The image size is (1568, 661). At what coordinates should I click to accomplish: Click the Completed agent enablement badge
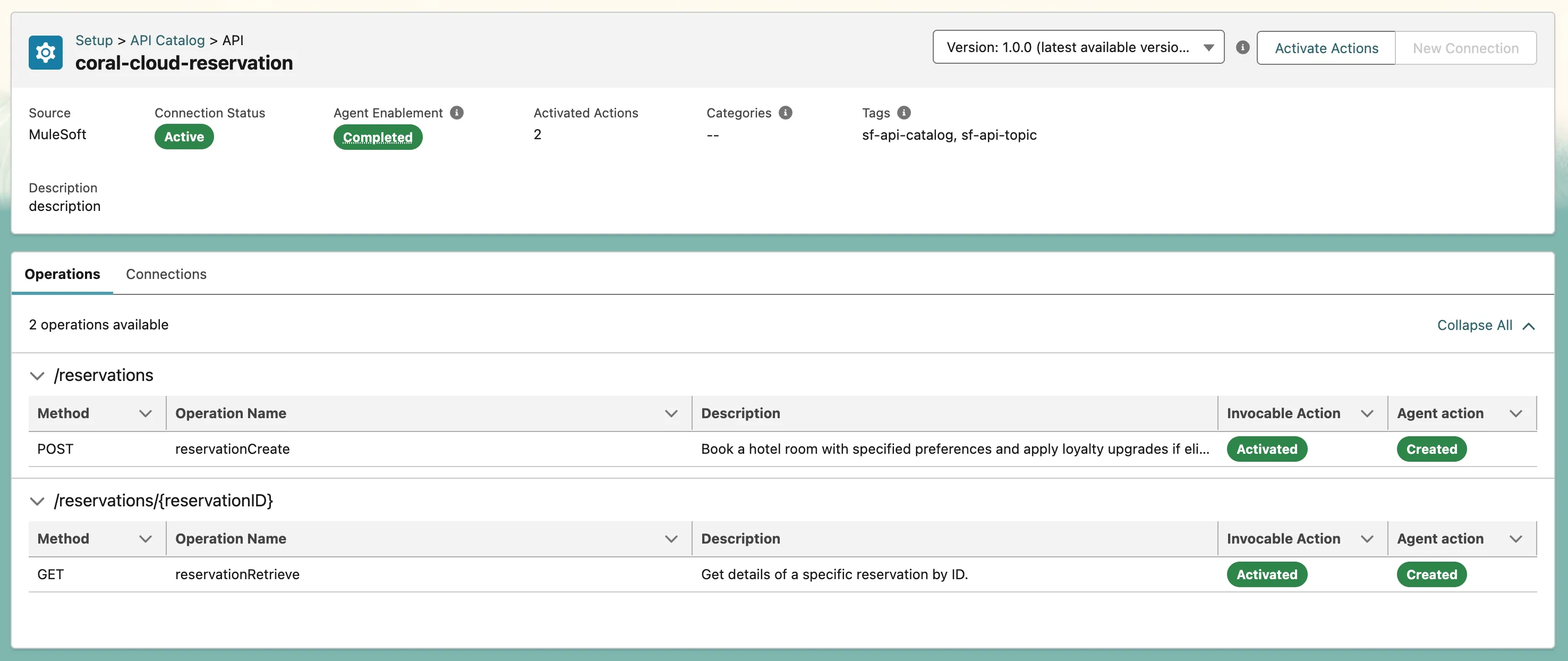coord(377,138)
